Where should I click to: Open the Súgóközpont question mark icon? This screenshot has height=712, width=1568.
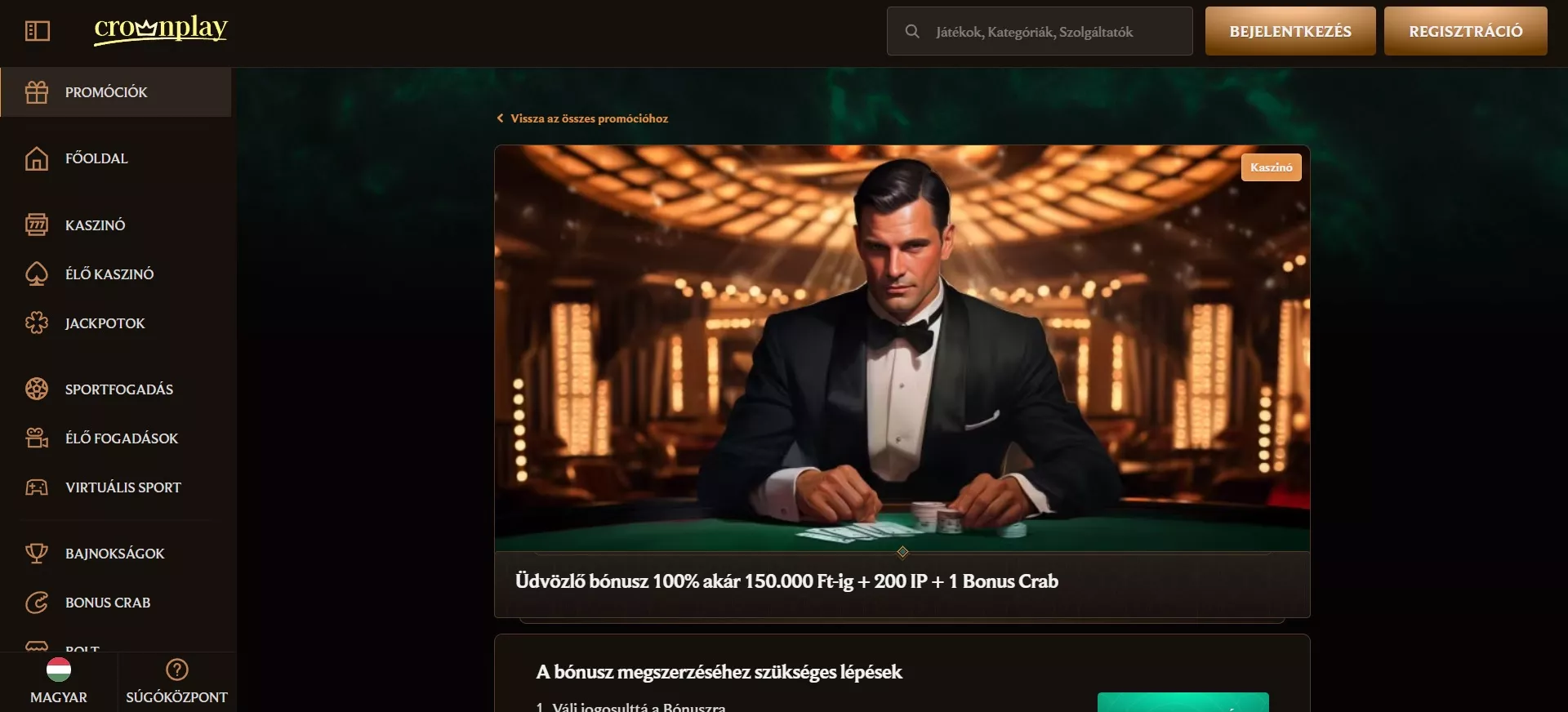(x=177, y=670)
